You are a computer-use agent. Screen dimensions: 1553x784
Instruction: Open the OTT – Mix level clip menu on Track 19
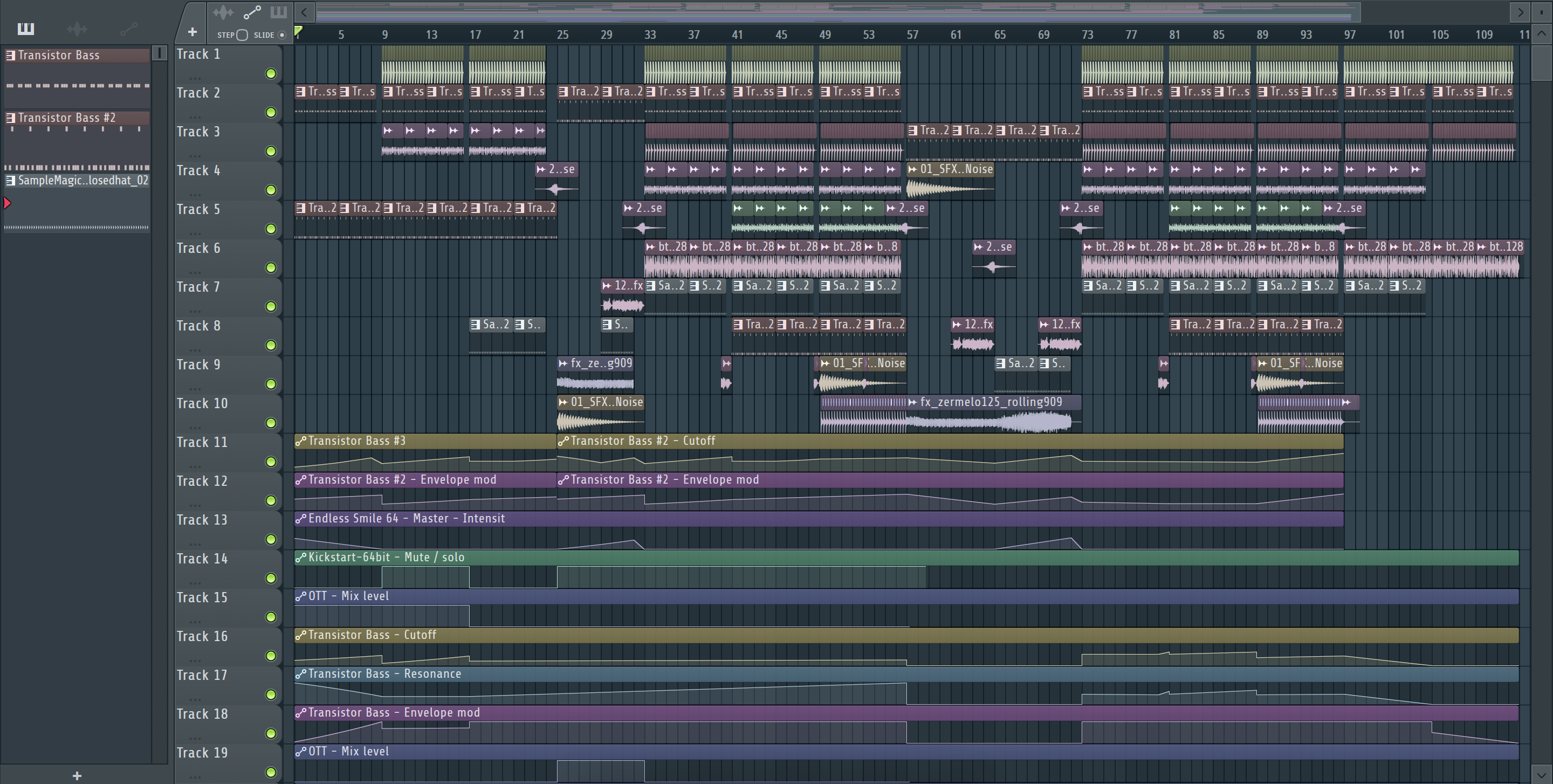click(x=300, y=752)
